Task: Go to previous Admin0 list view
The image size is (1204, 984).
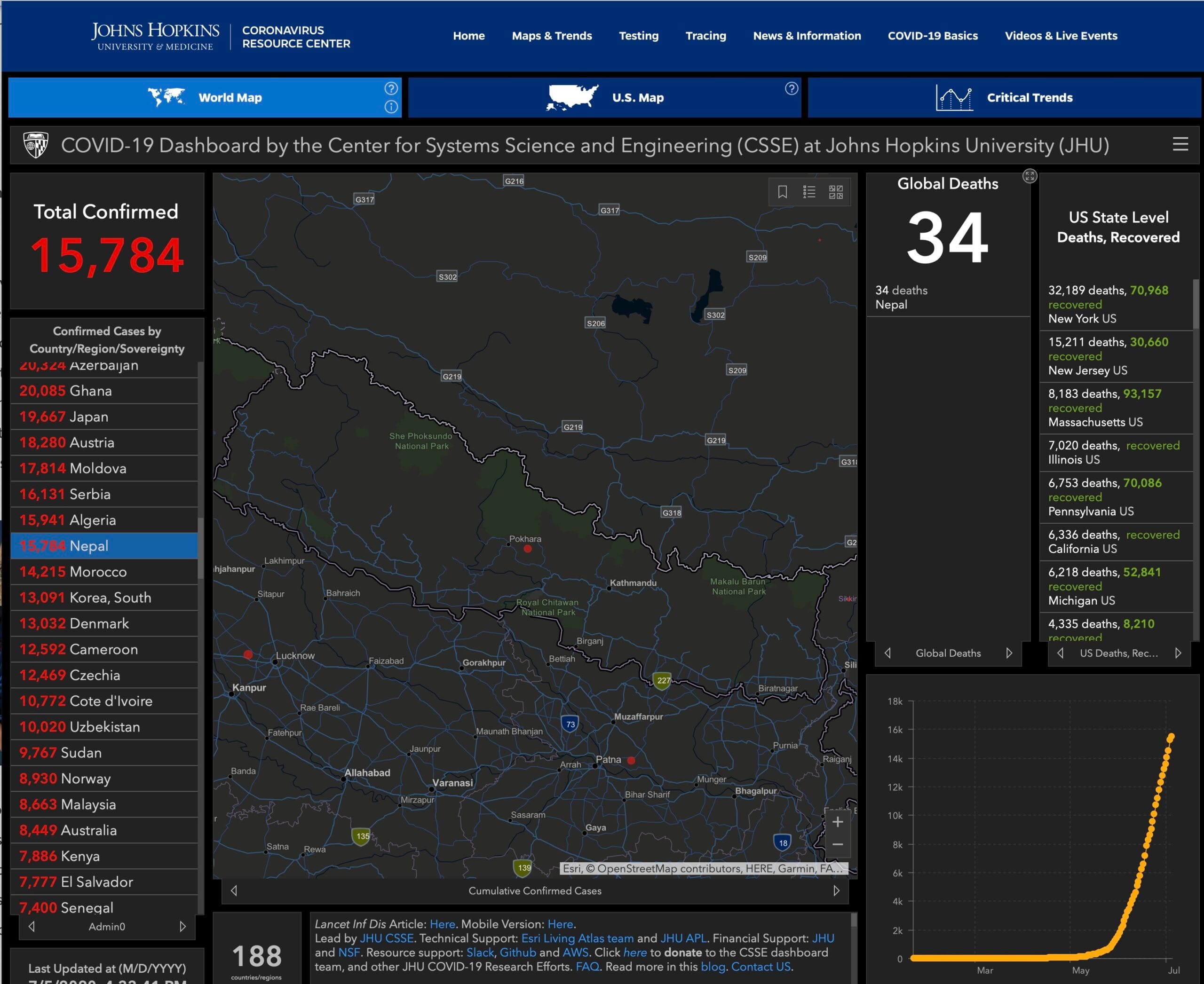Action: 32,926
